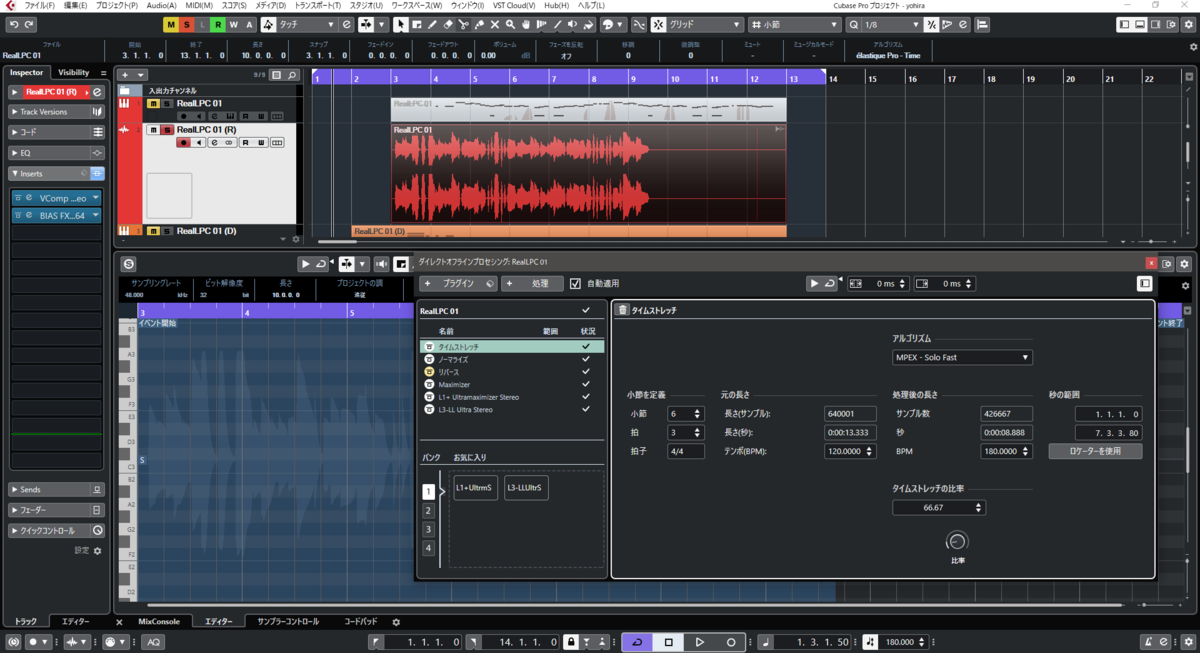Select the Zoom magnifier tool
This screenshot has height=653, width=1200.
511,24
